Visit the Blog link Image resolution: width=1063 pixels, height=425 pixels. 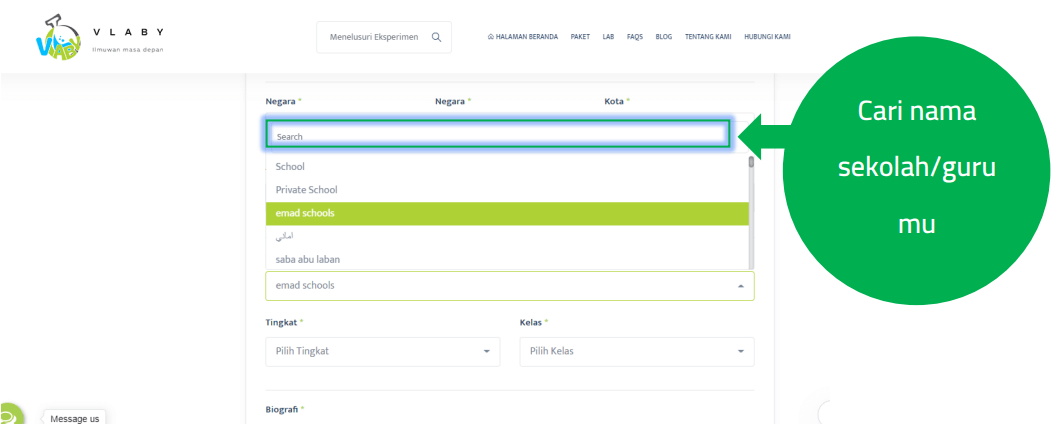664,37
